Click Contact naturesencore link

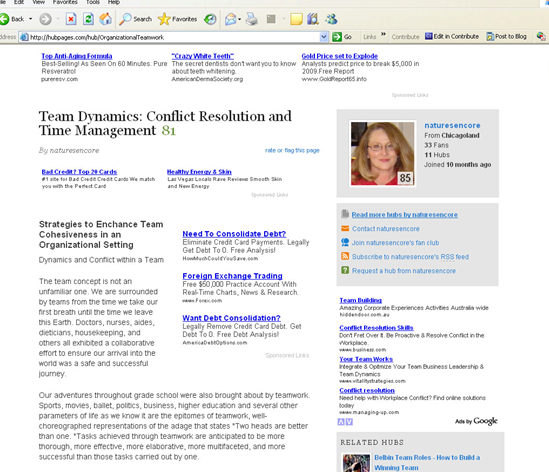pyautogui.click(x=385, y=229)
